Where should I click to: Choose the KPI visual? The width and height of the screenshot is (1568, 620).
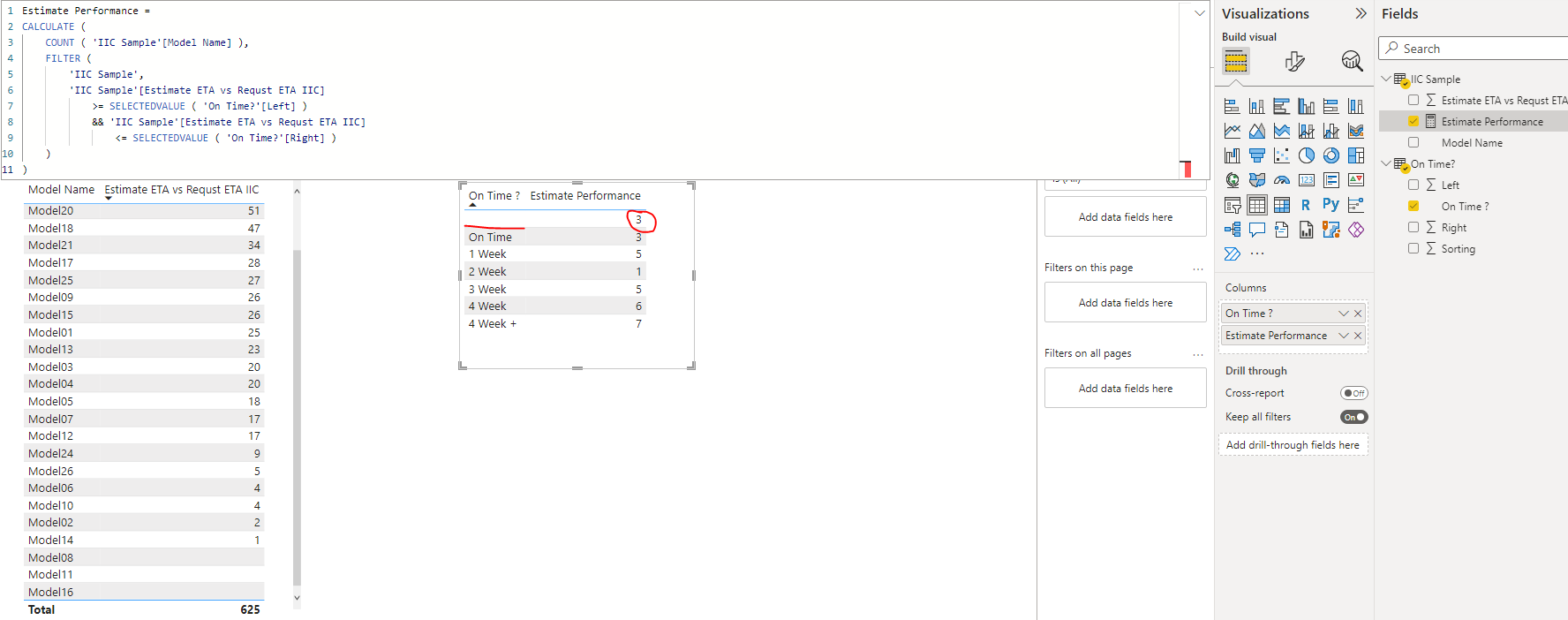click(x=1356, y=180)
